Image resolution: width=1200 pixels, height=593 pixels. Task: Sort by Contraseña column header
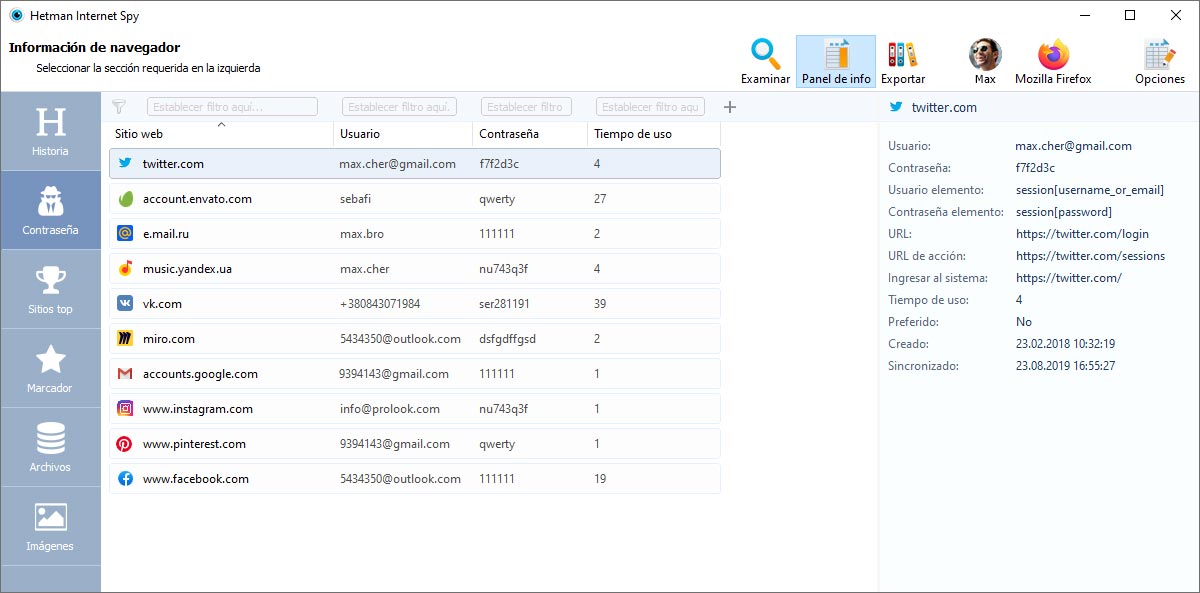click(x=530, y=134)
